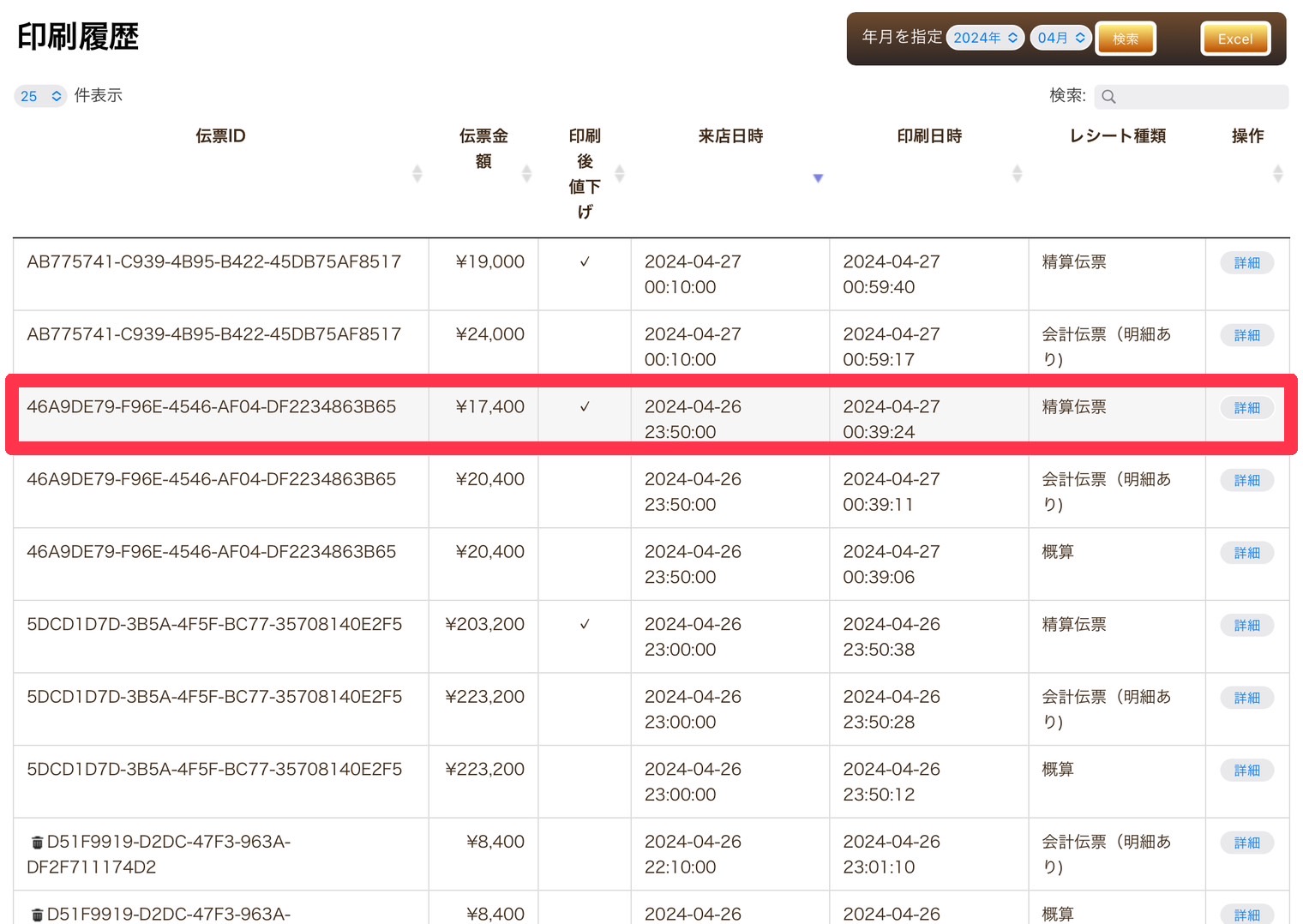Open 詳細 for the ¥19,000 精算伝票 row
This screenshot has width=1303, height=924.
[x=1246, y=263]
